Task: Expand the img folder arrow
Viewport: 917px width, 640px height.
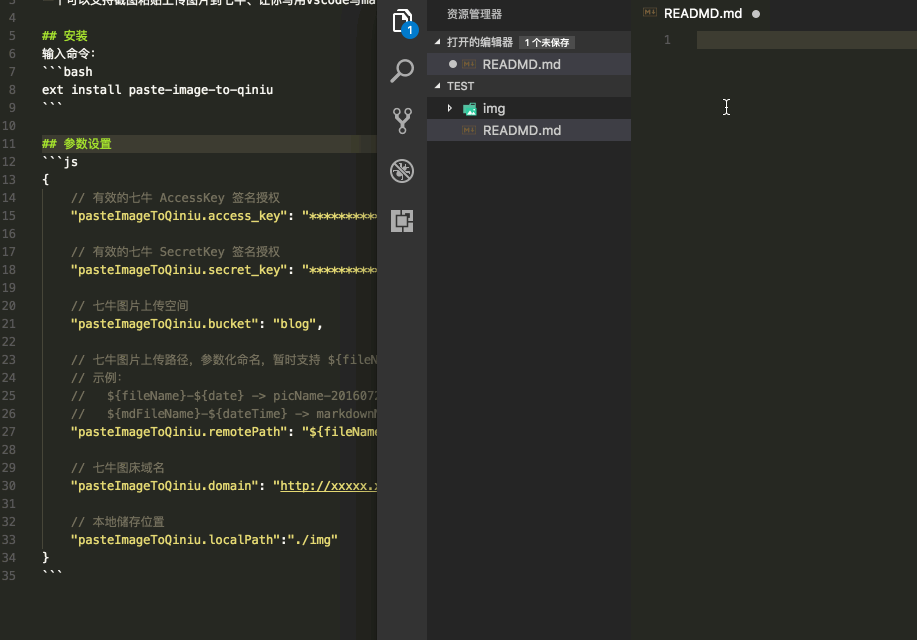Action: [x=449, y=108]
